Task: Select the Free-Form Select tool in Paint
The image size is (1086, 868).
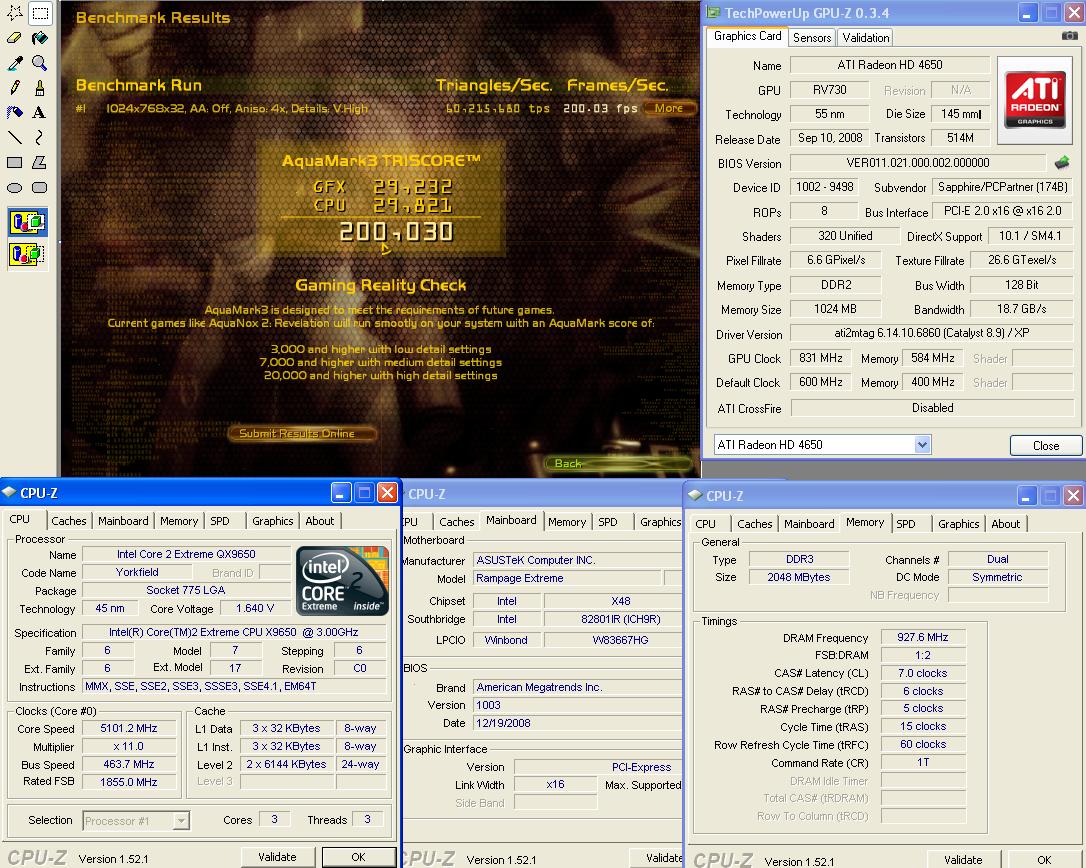Action: [15, 12]
